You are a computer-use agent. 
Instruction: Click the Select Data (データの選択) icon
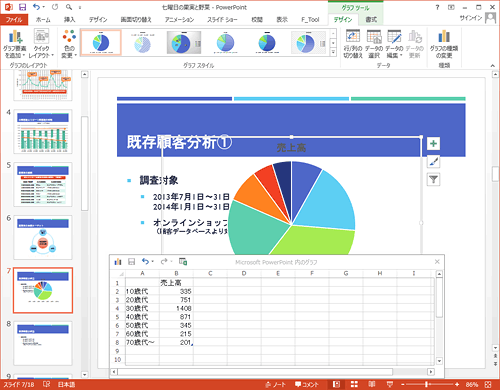pos(374,44)
